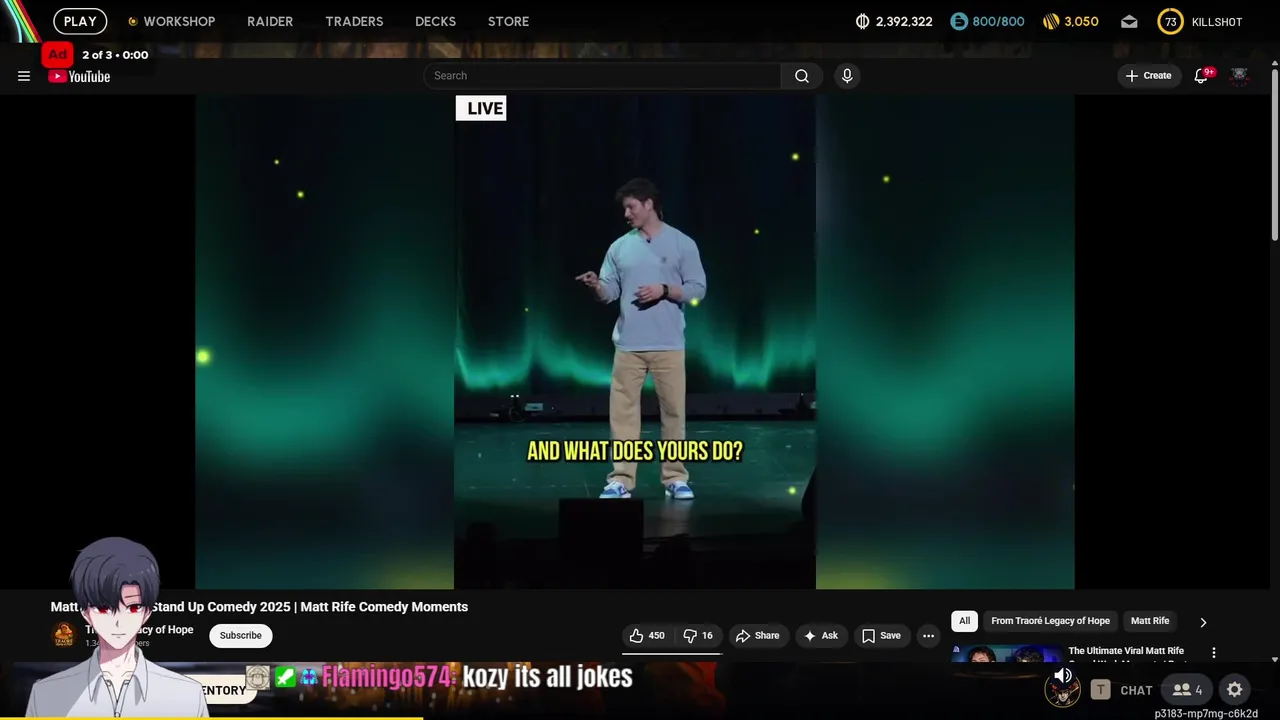This screenshot has width=1280, height=720.
Task: Go to the STORE tab
Action: [x=508, y=22]
